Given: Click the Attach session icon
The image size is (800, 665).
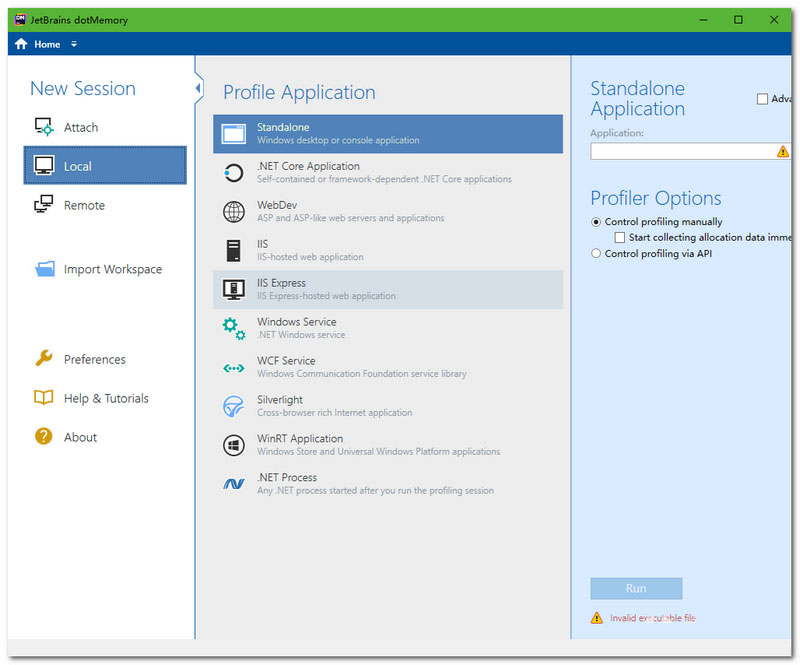Looking at the screenshot, I should 44,127.
